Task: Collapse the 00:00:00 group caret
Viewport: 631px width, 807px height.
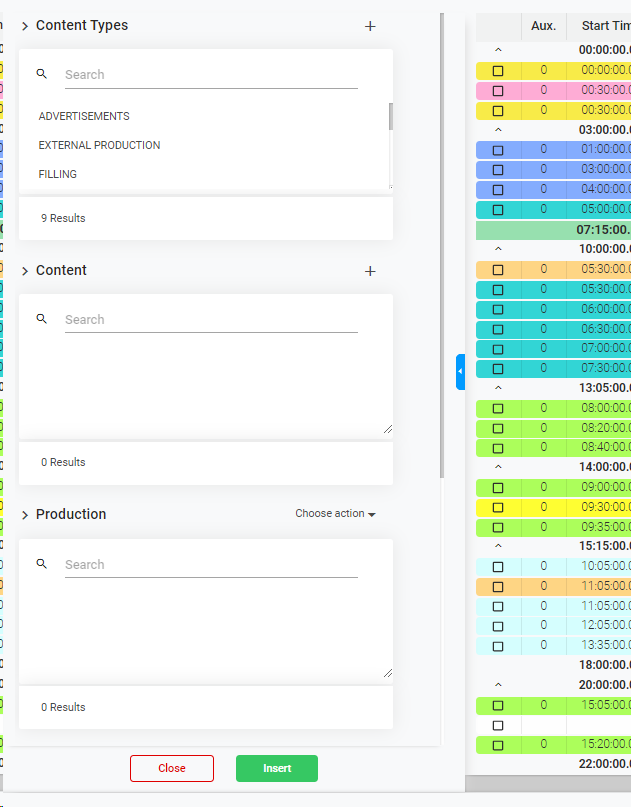Action: [x=498, y=50]
